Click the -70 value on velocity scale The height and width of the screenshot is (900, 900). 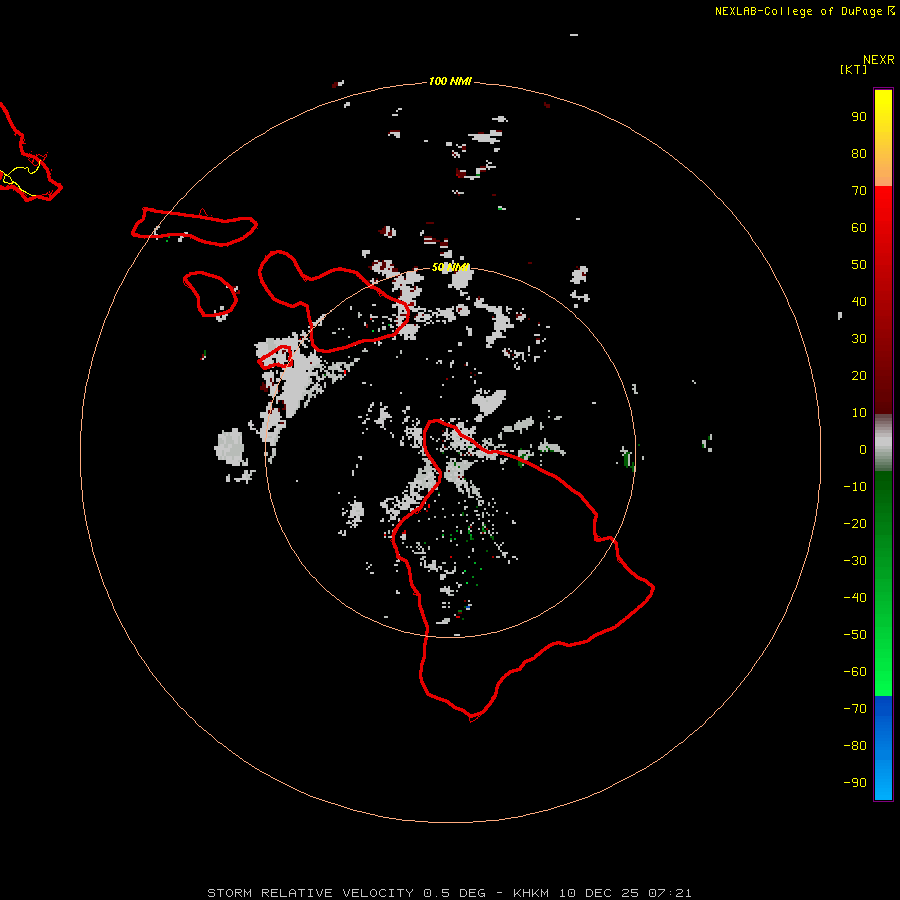[x=855, y=709]
